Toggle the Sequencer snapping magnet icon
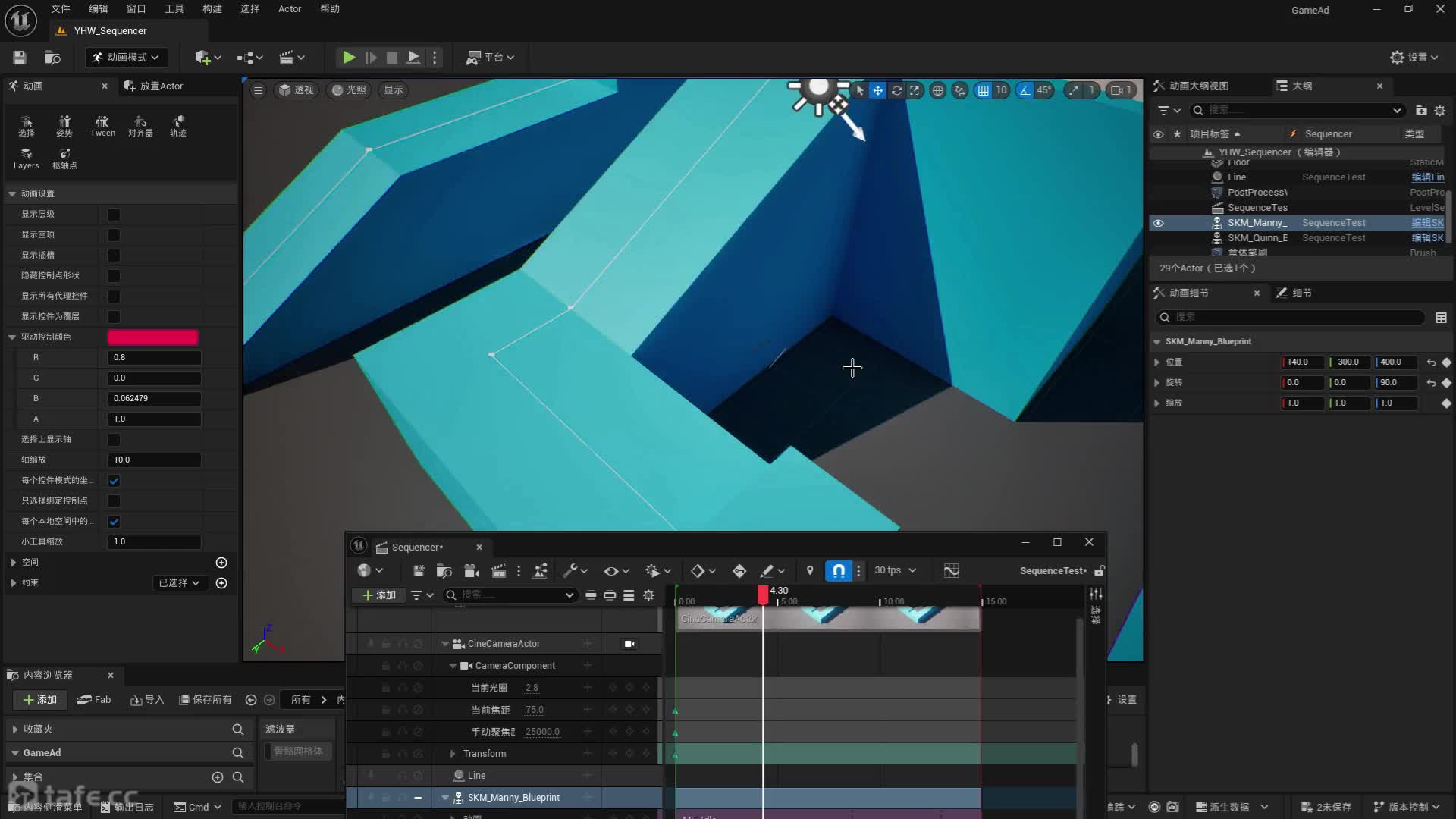The height and width of the screenshot is (819, 1456). point(839,570)
